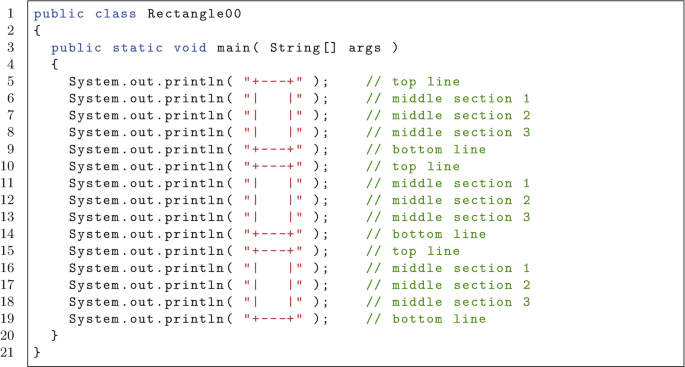Click line number 14 in the gutter
This screenshot has width=685, height=367.
(7, 234)
